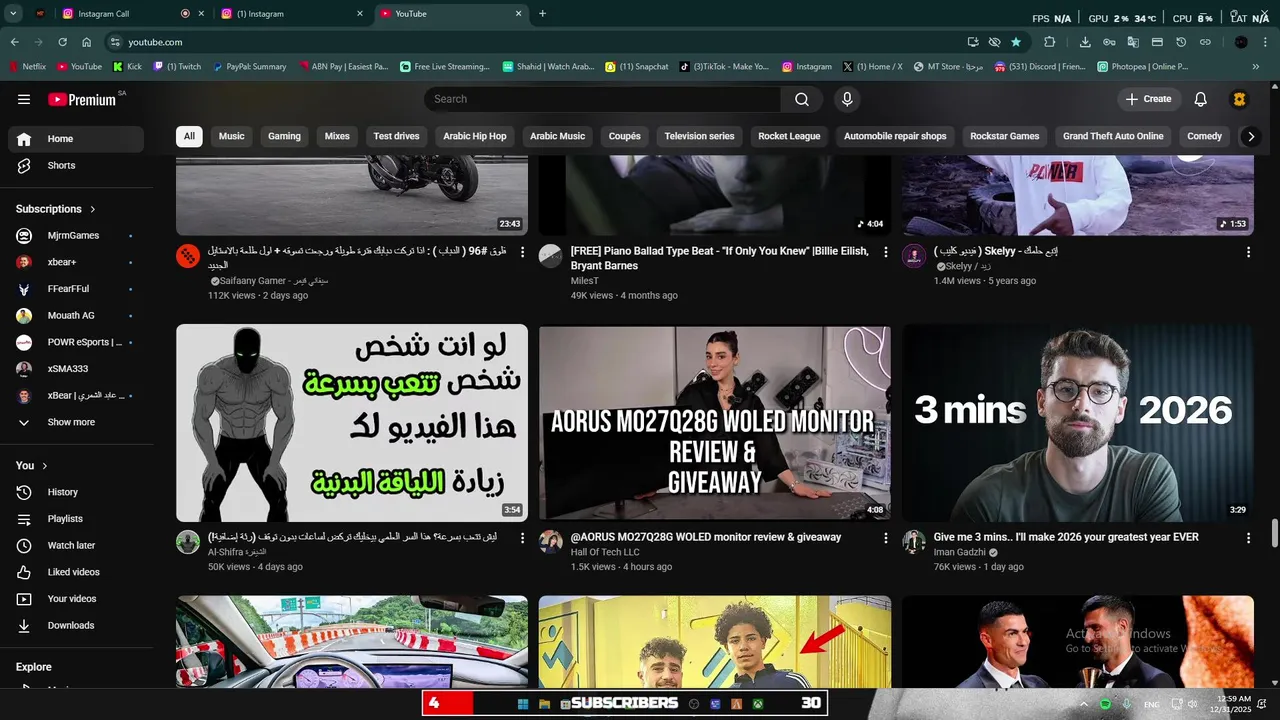Open More options for Skelyy video
Screen dimensions: 1280x720
click(x=1248, y=252)
